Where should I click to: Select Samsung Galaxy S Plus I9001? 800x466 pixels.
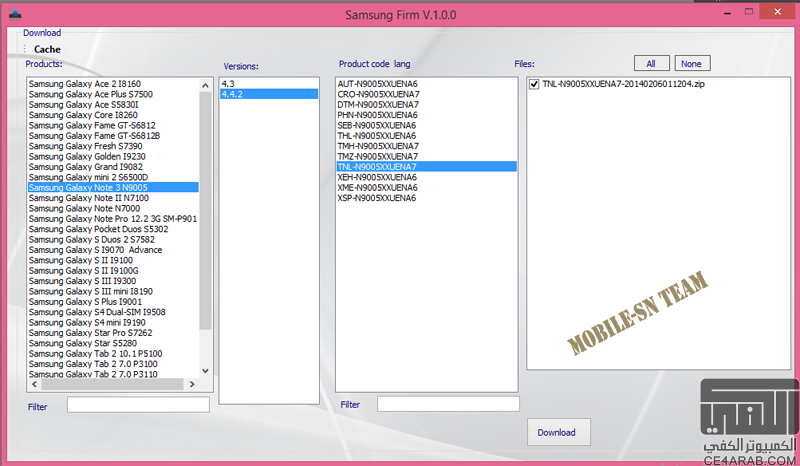113,302
